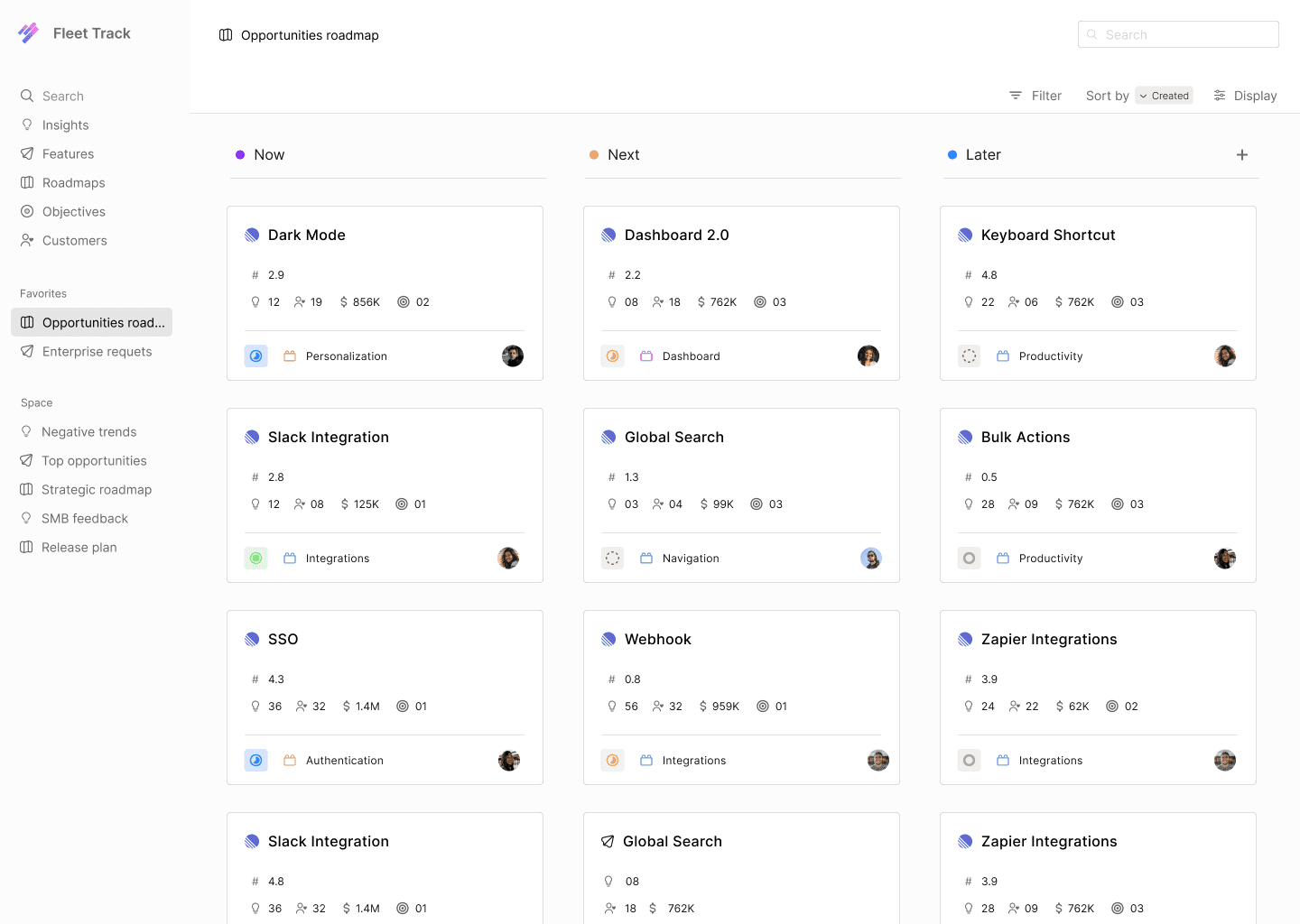Open Top opportunities space
Screen dimensions: 1300x924
[84, 460]
